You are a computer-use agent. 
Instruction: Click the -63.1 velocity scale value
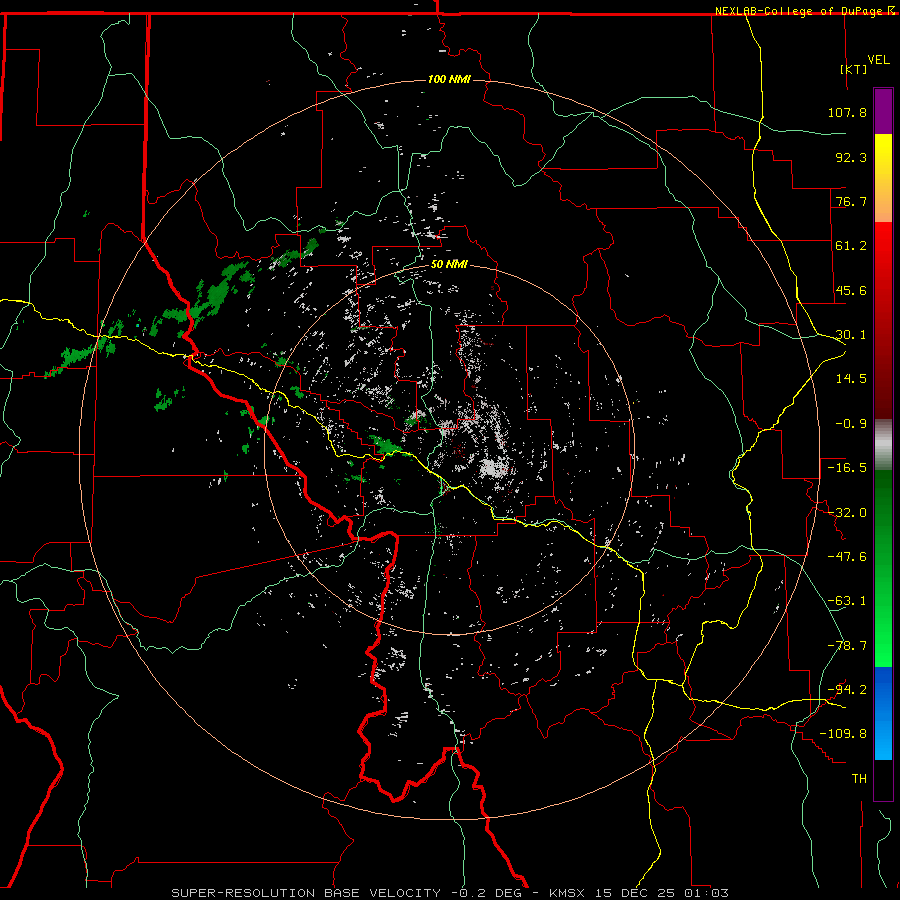point(847,601)
